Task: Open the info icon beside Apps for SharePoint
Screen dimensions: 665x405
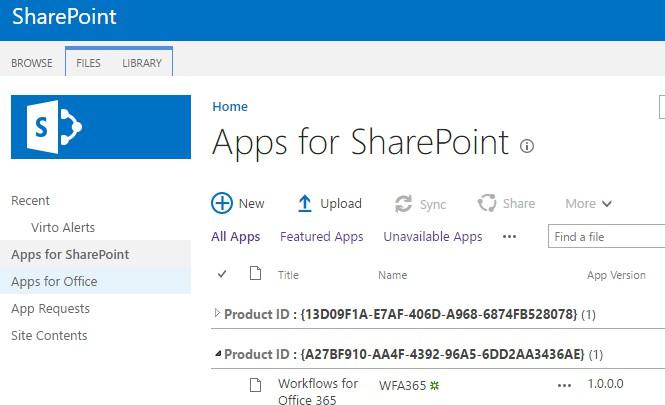Action: [527, 146]
